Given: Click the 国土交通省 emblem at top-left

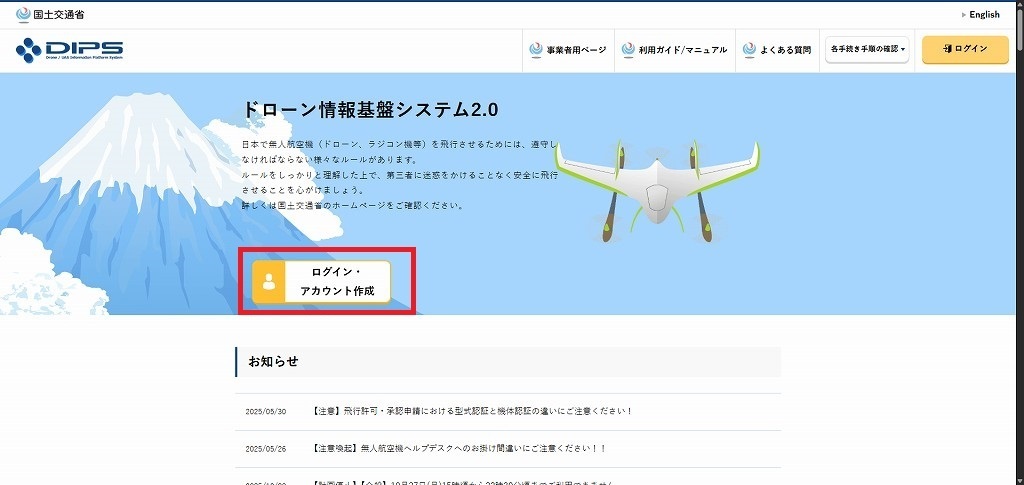Looking at the screenshot, I should (x=24, y=14).
